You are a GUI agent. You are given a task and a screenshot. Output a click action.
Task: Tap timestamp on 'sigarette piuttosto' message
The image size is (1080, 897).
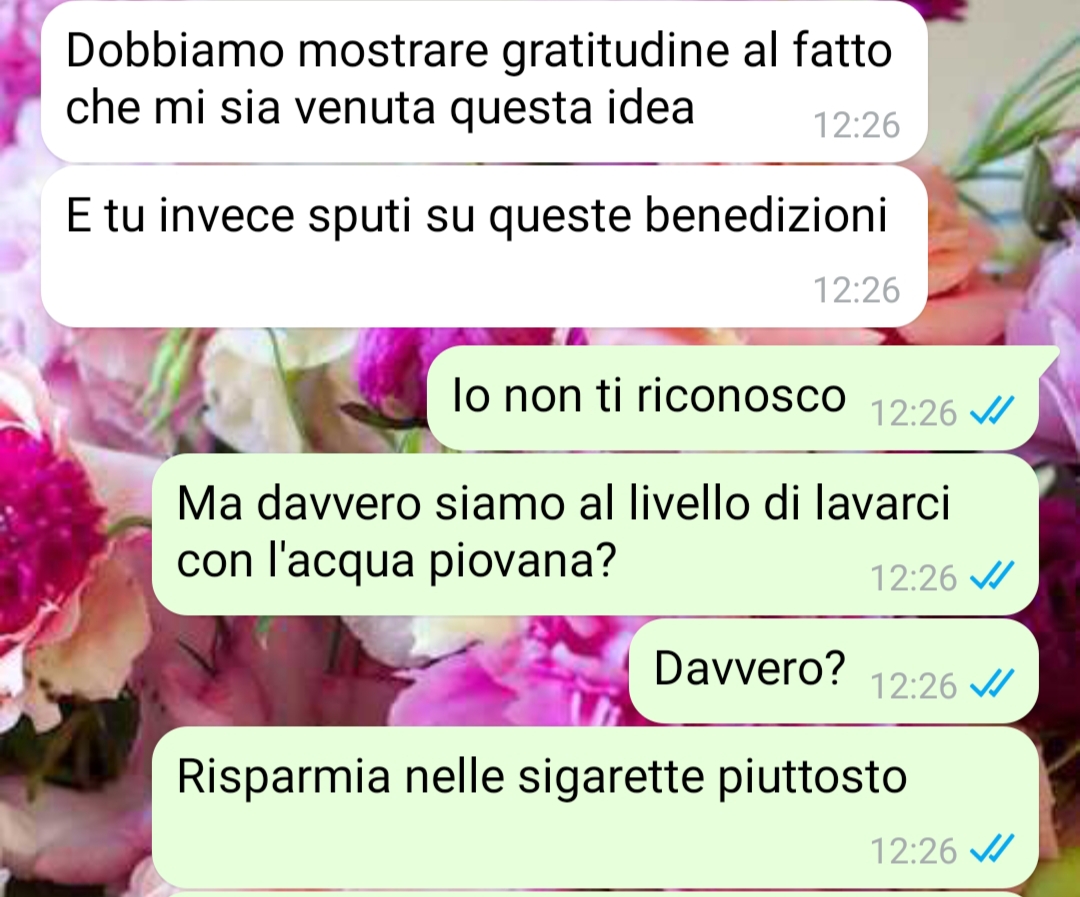[913, 850]
